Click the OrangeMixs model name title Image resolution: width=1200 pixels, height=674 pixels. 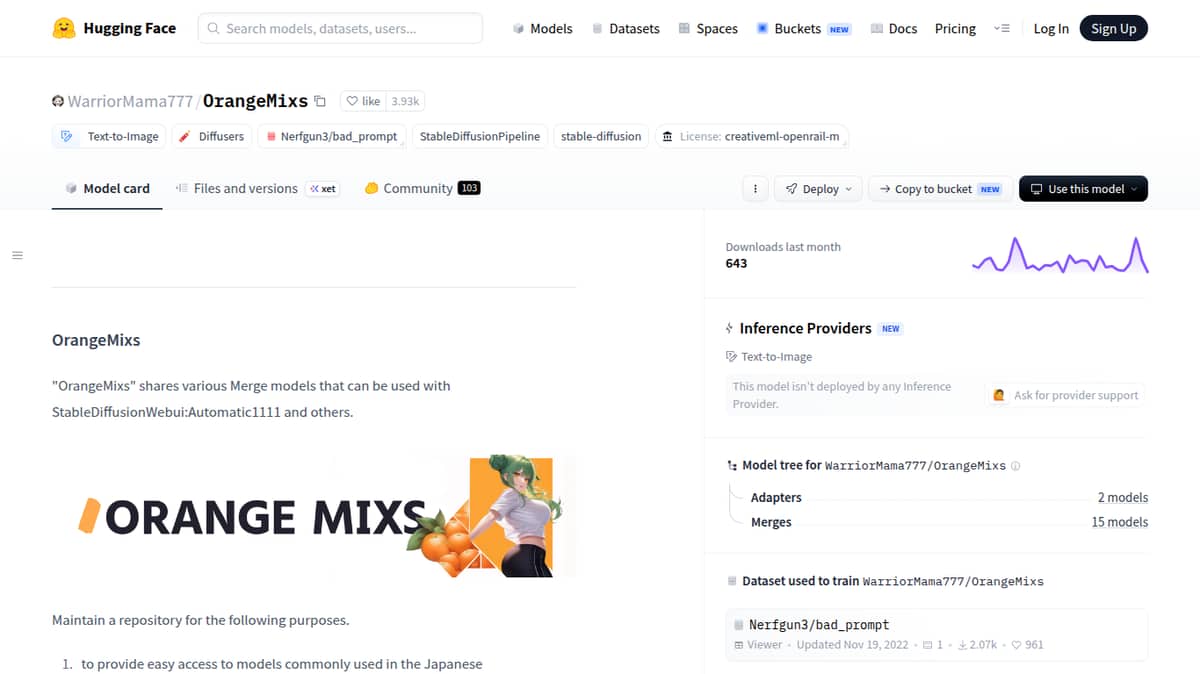255,101
